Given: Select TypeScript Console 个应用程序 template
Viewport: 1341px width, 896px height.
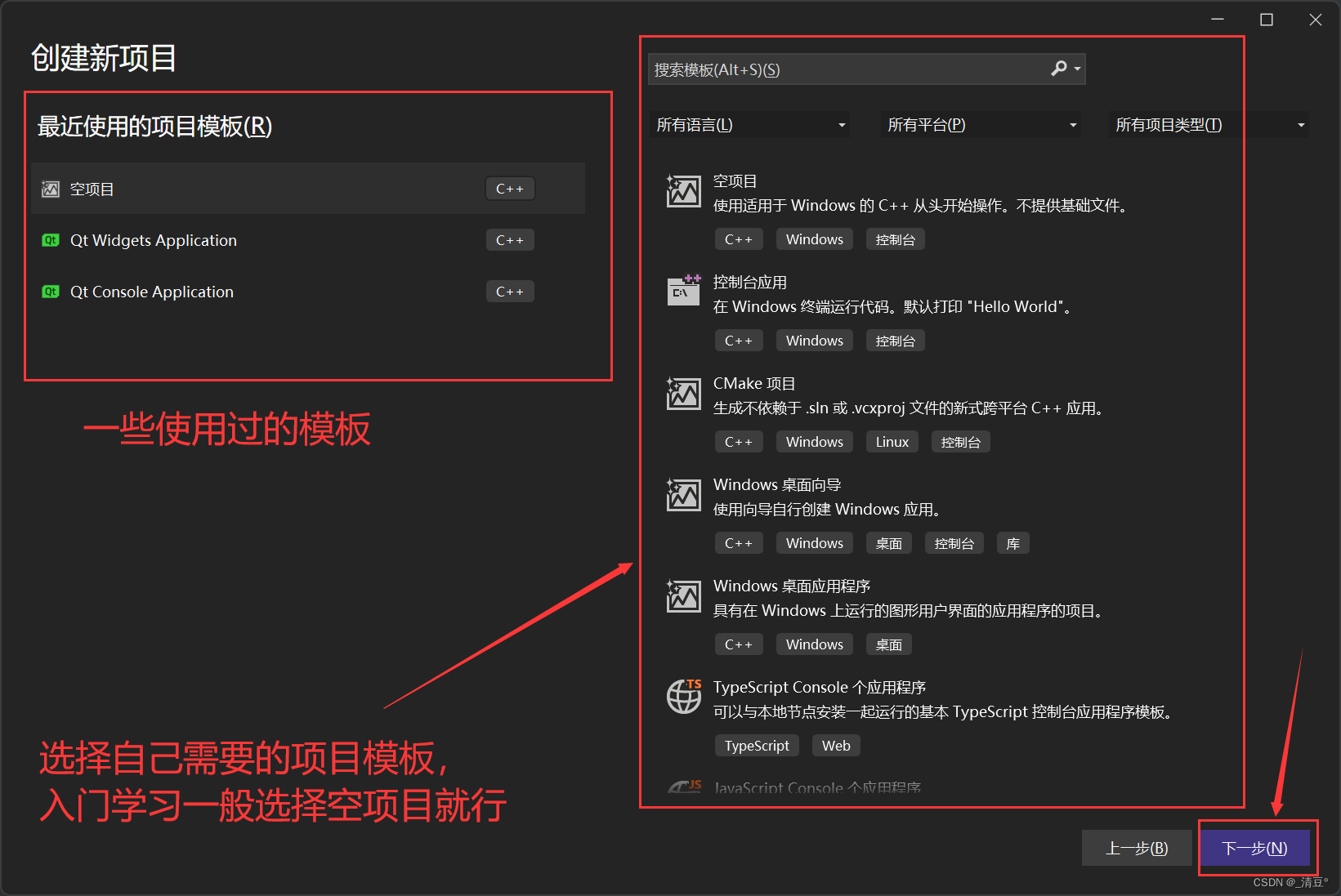Looking at the screenshot, I should pyautogui.click(x=820, y=688).
